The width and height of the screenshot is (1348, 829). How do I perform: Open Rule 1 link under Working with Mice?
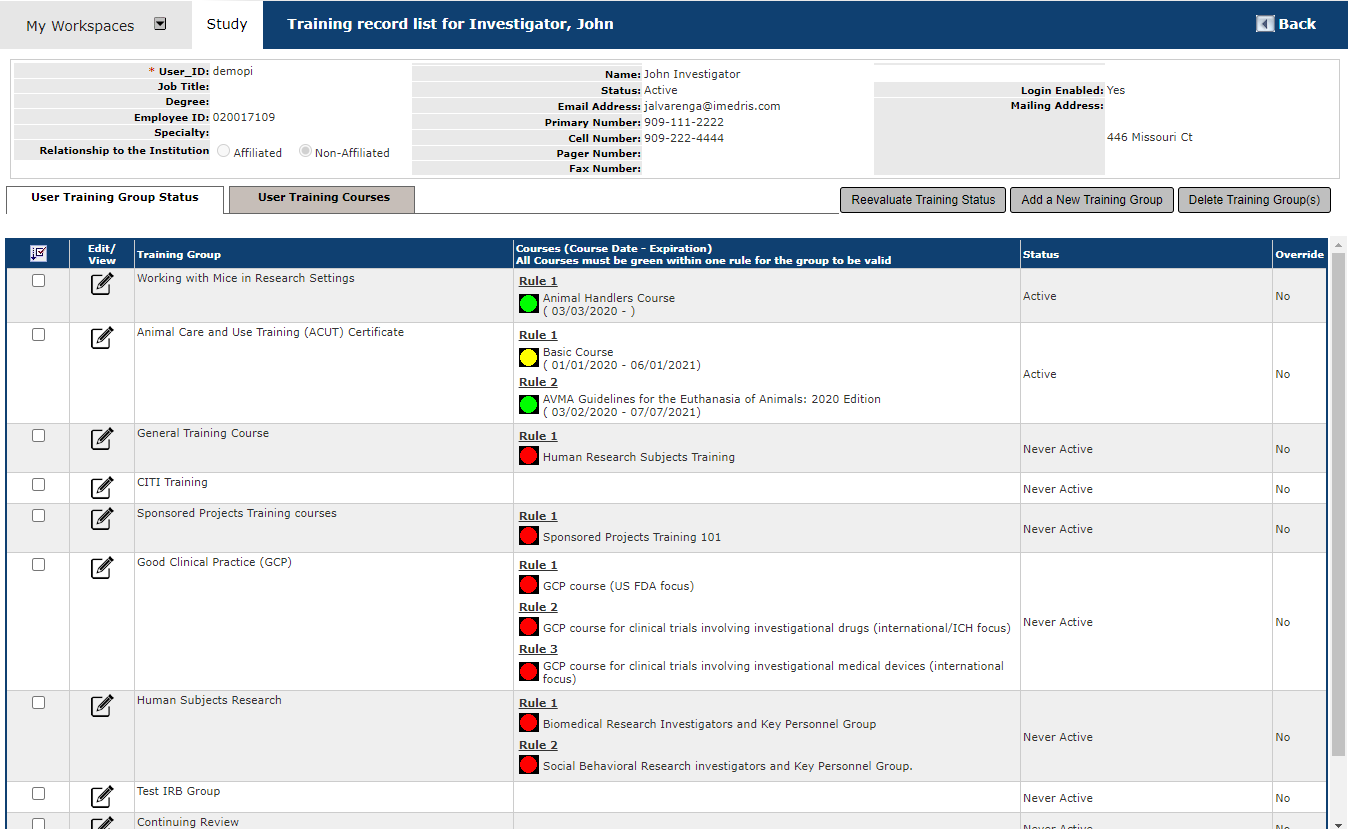coord(538,281)
